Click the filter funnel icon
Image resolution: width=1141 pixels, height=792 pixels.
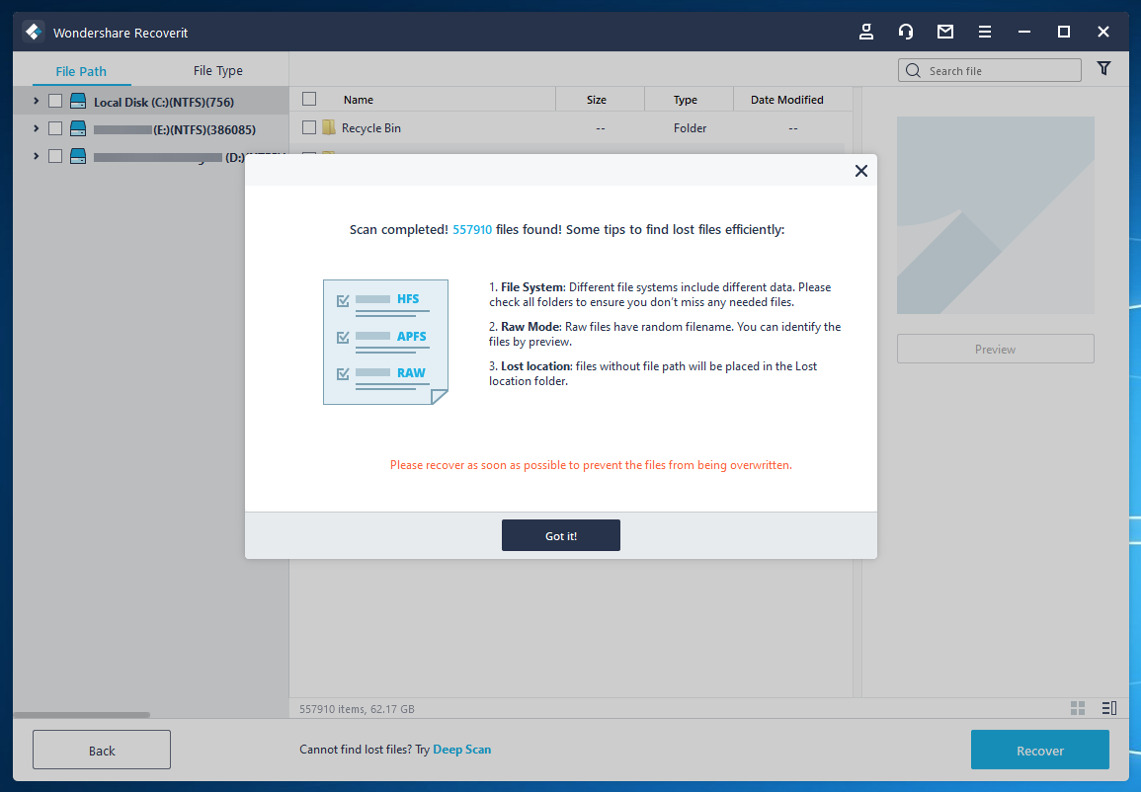[1104, 69]
